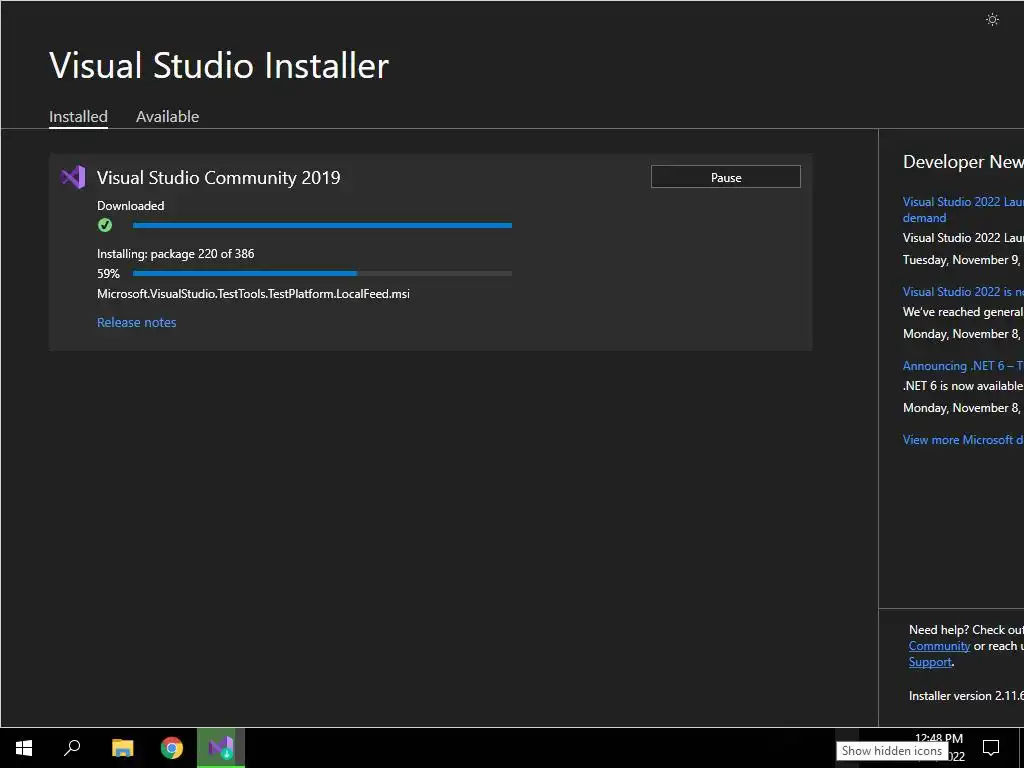
Task: Click the Downloaded progress bar
Action: click(322, 225)
